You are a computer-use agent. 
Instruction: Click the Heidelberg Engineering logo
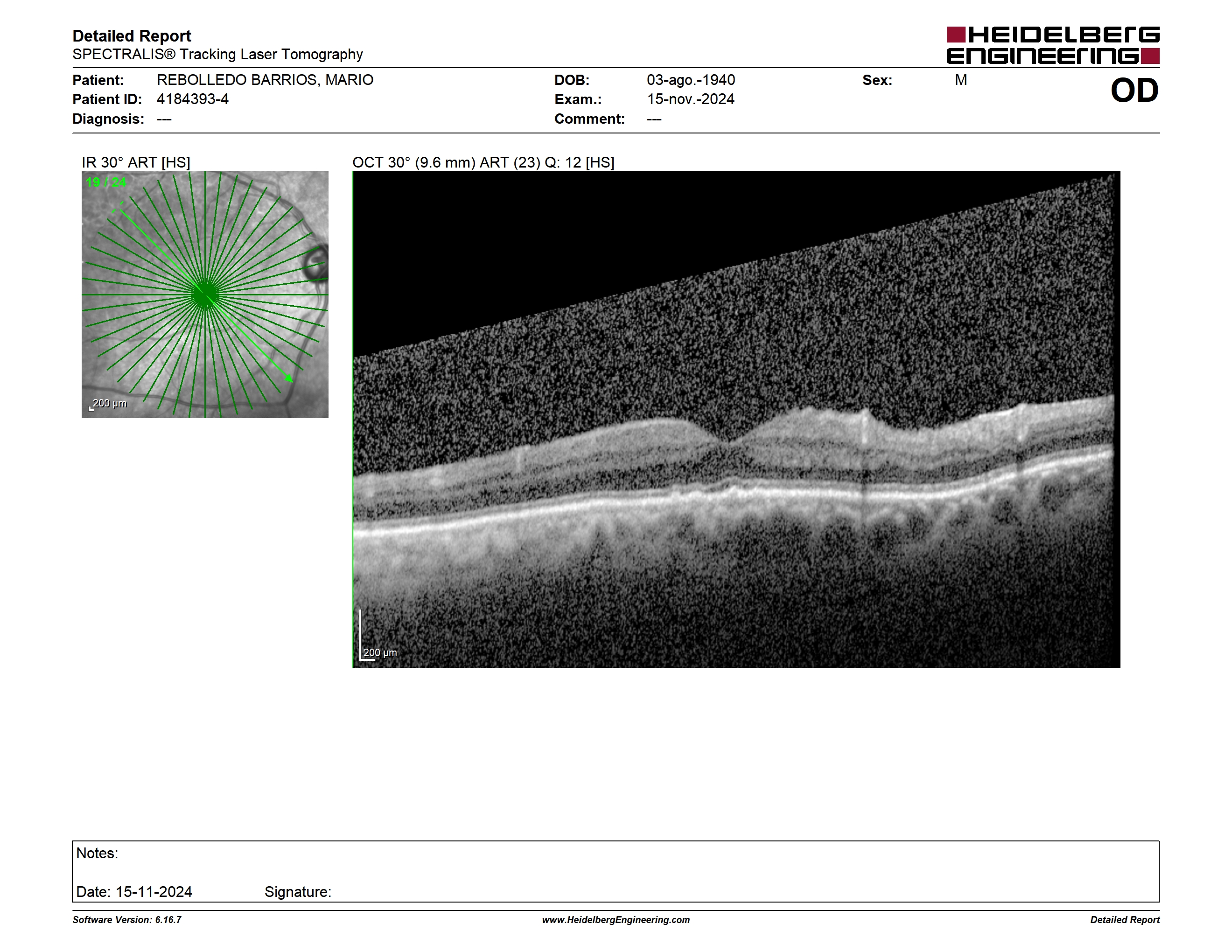pos(1053,45)
